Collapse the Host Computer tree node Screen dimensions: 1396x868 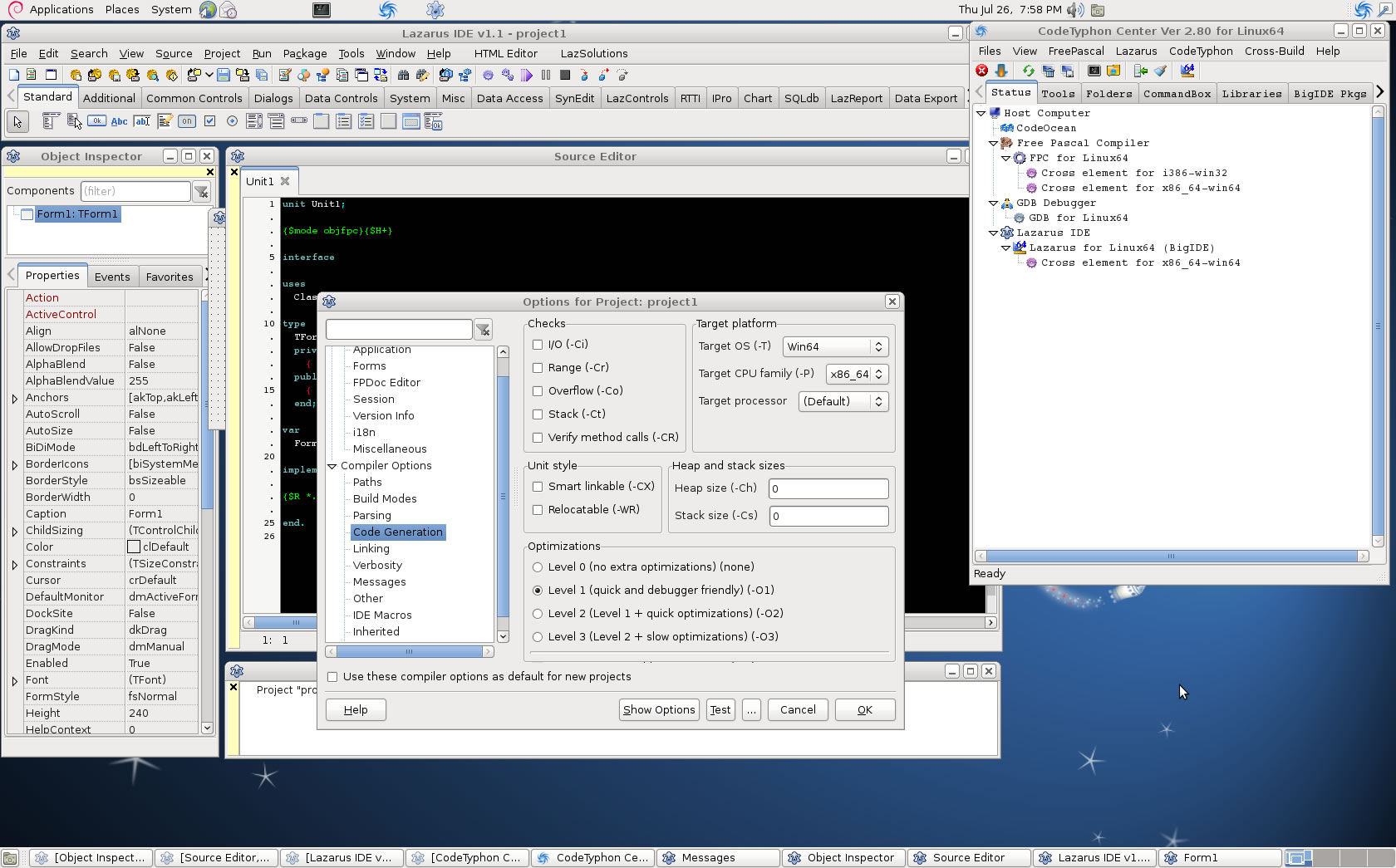tap(981, 113)
